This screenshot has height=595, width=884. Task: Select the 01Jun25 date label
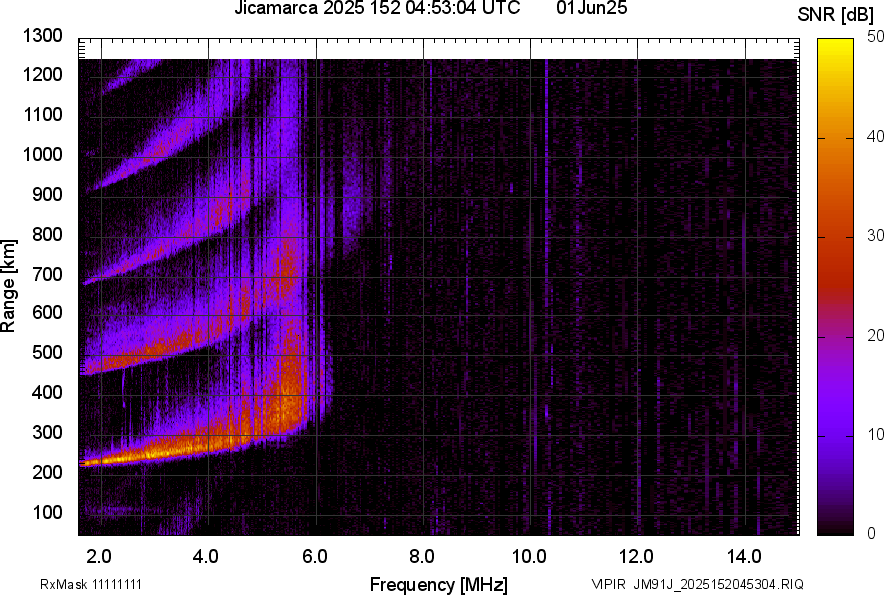591,8
